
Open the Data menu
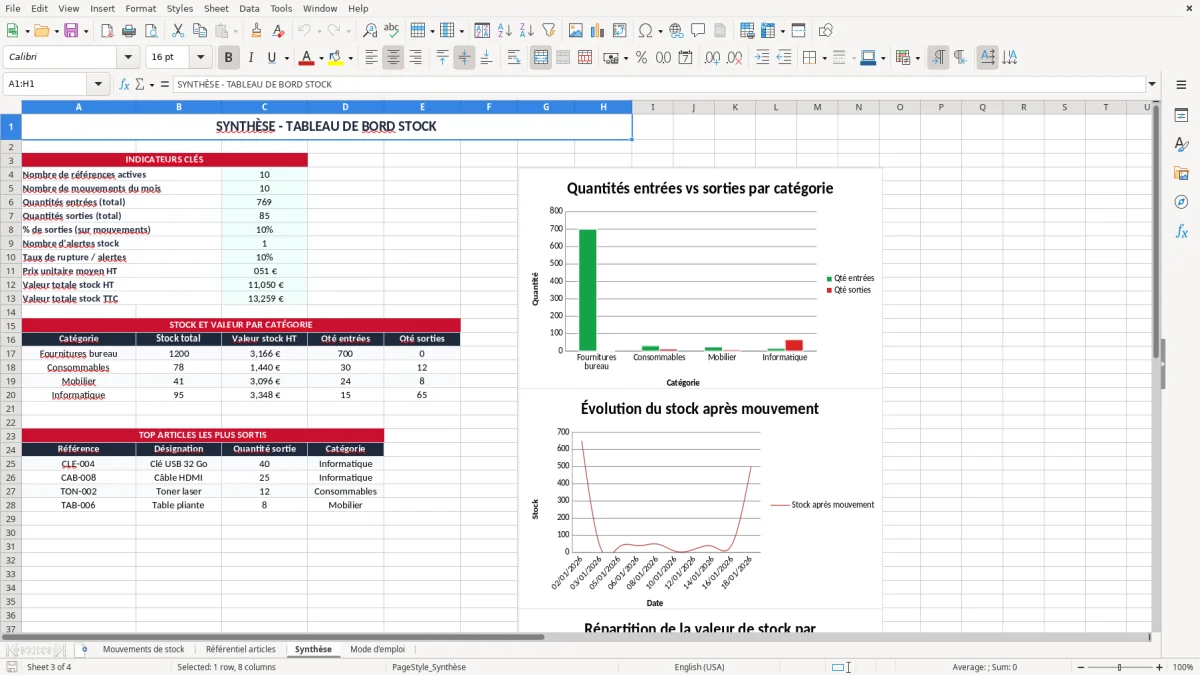coord(249,8)
